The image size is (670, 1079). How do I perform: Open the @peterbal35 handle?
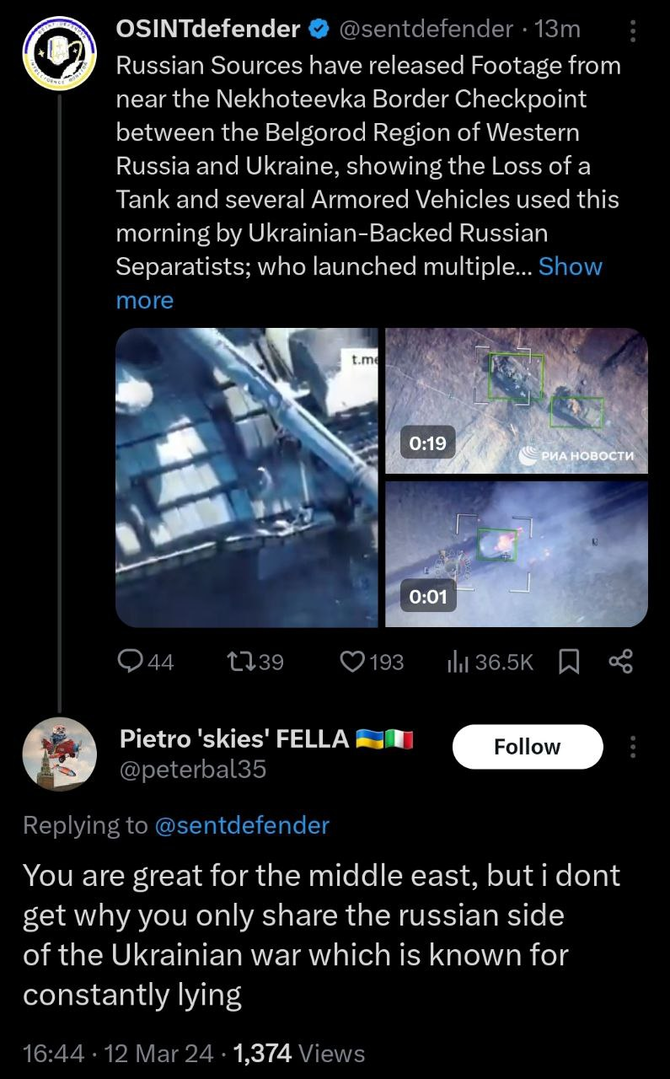coord(193,769)
